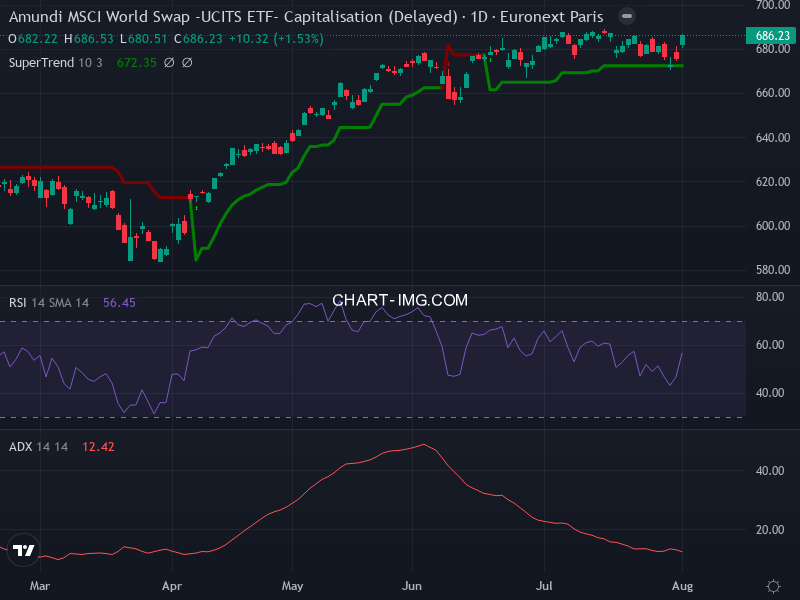Click the ADX 40.00 axis label
800x600 pixels.
tap(770, 470)
